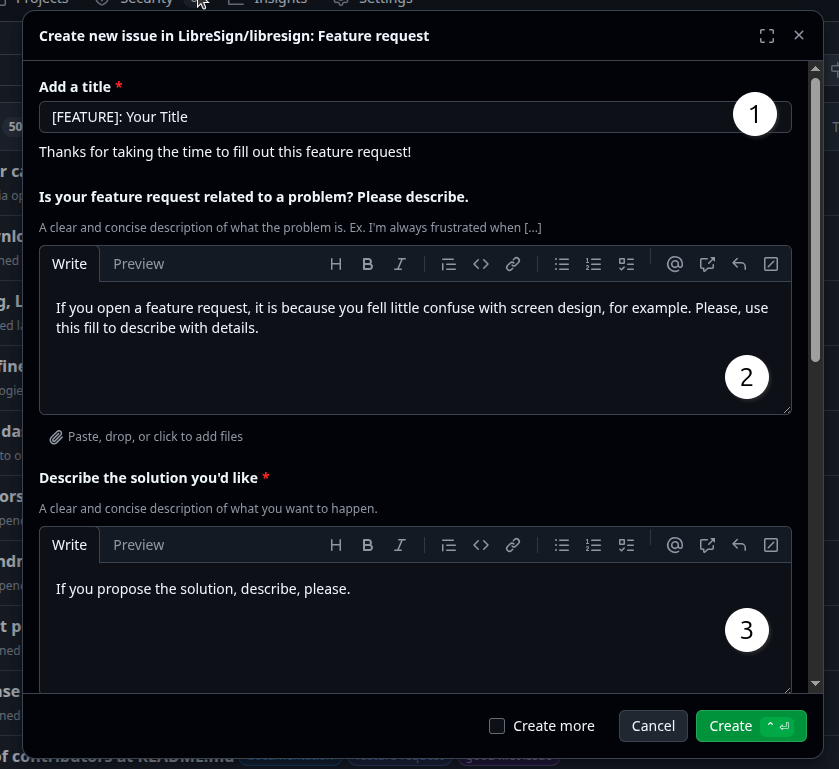Click into the solution description text area

click(415, 628)
